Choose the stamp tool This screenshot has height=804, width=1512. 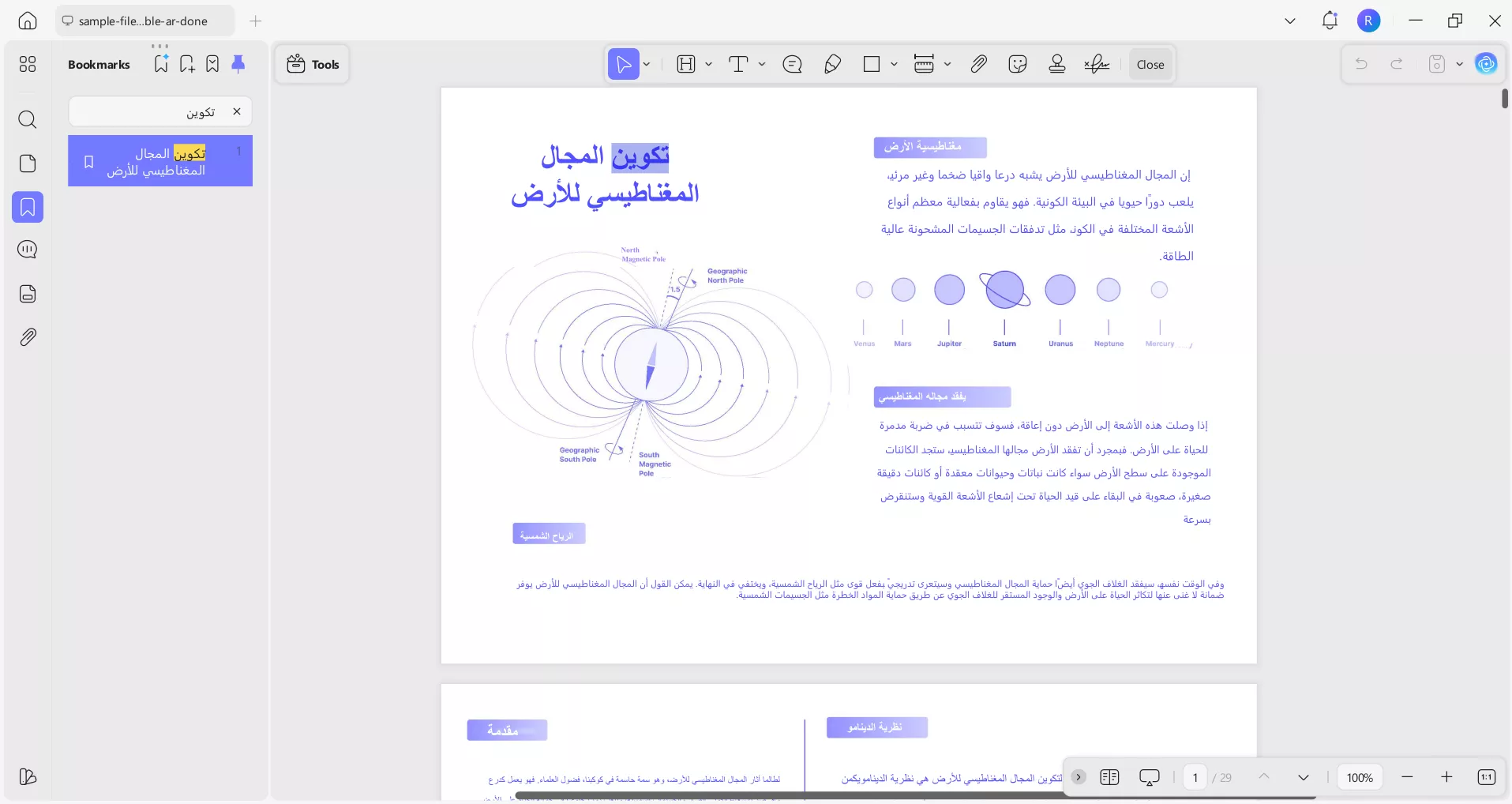[x=1057, y=64]
